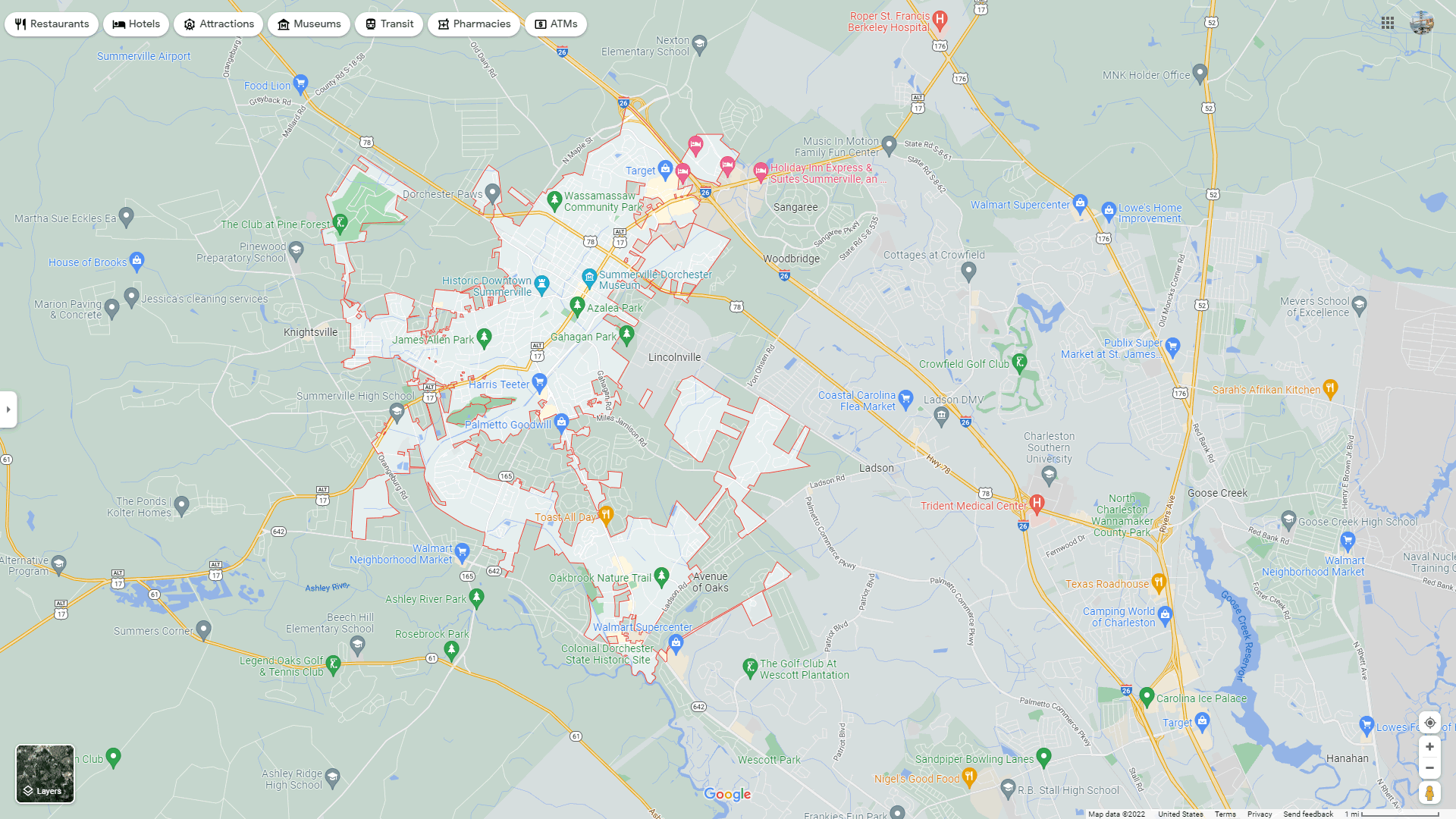Select Palmetto Goodwill shopping pin
1456x819 pixels.
pyautogui.click(x=561, y=422)
